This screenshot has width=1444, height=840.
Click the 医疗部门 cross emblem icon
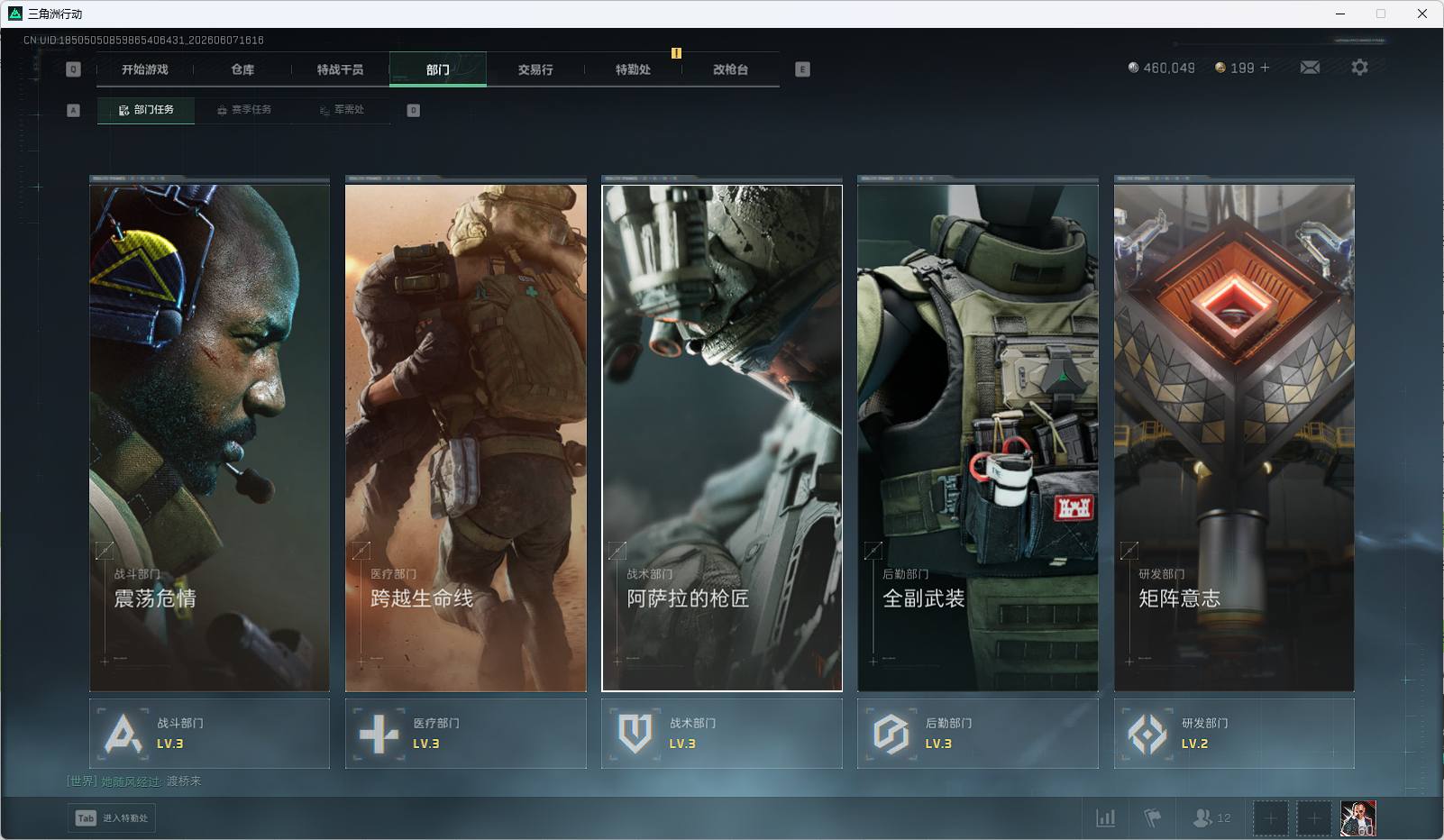tap(379, 734)
